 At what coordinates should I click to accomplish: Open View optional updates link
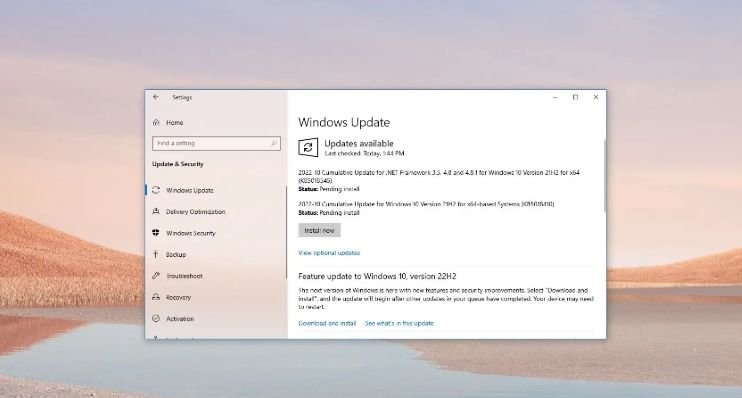point(329,253)
